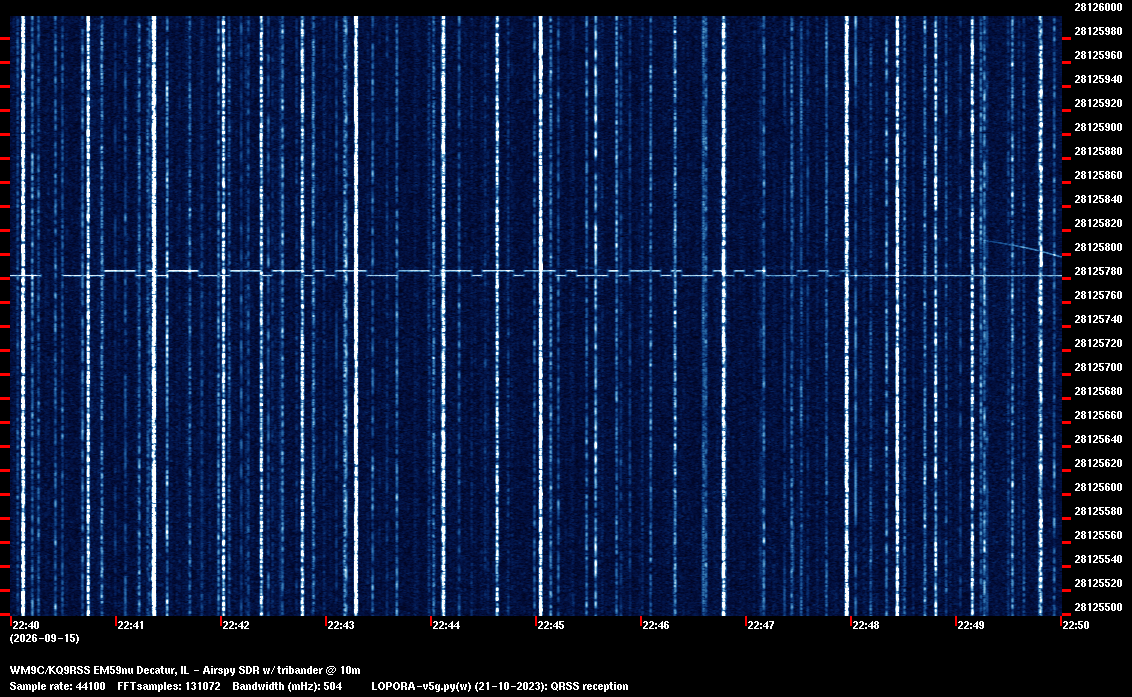Select the LOPORA-v5g.py QRSS reception text
This screenshot has width=1132, height=697.
[500, 686]
